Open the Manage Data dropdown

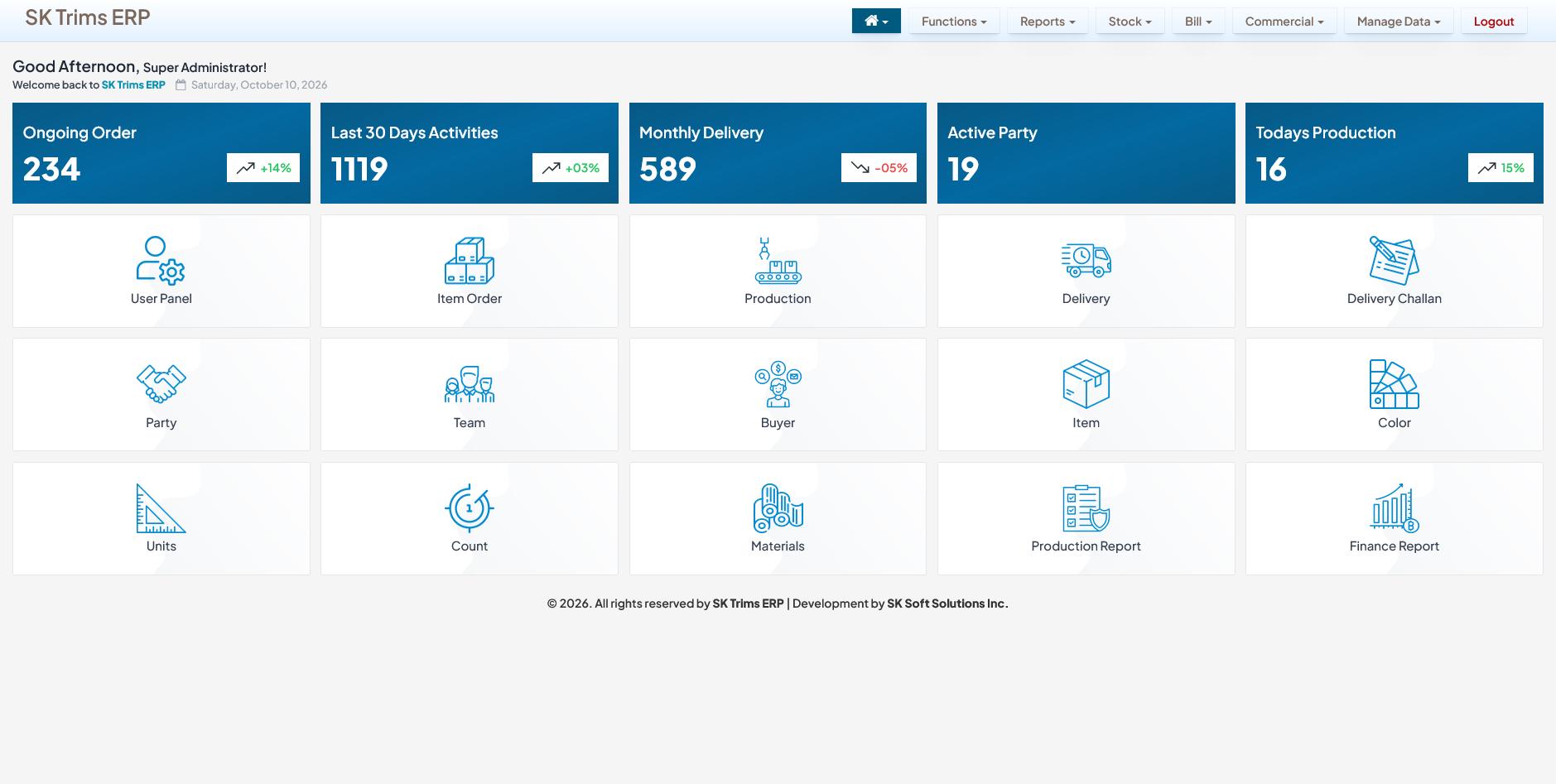pyautogui.click(x=1399, y=22)
